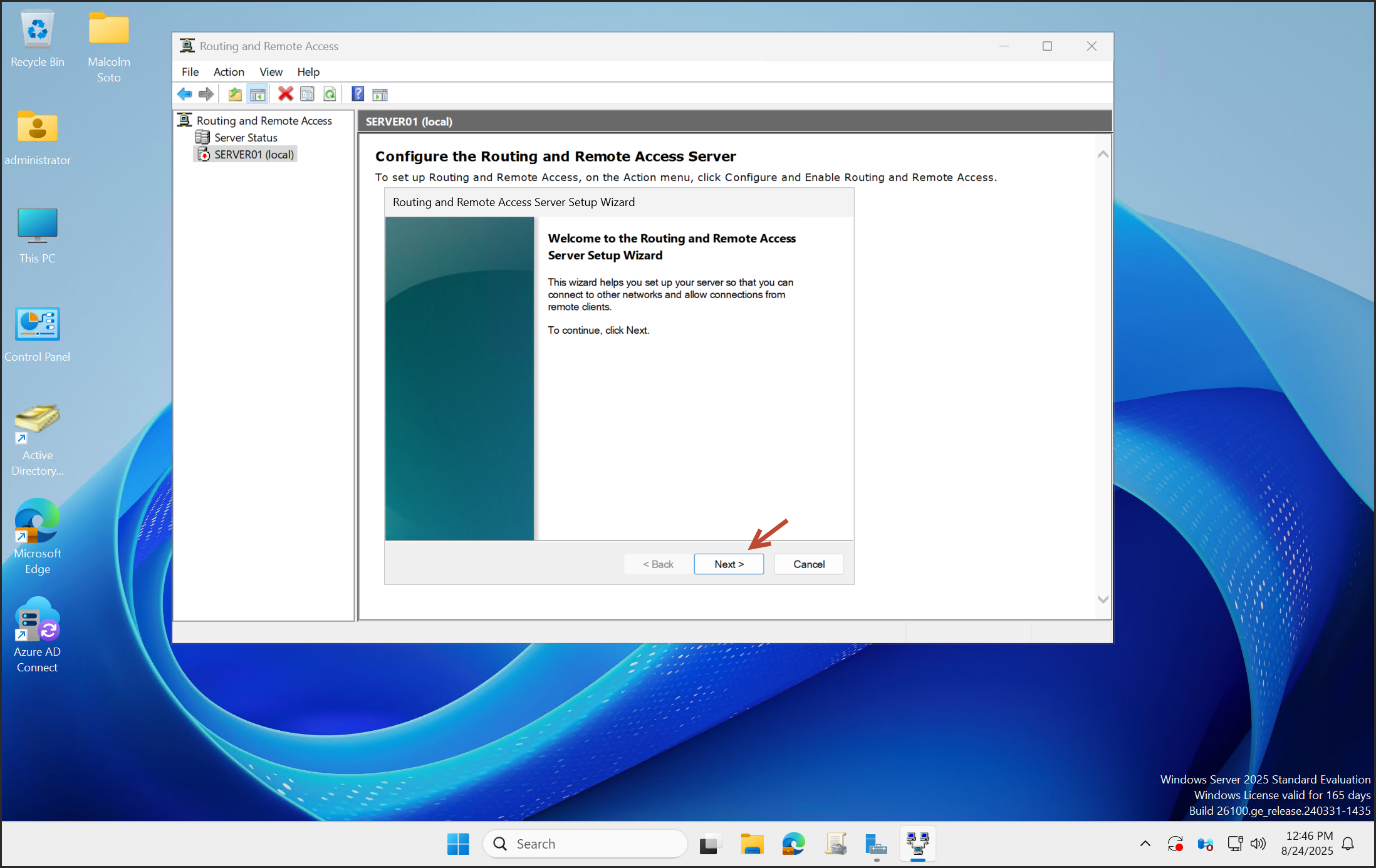Select Server Status tree node
Screen dimensions: 1376x868
point(246,138)
